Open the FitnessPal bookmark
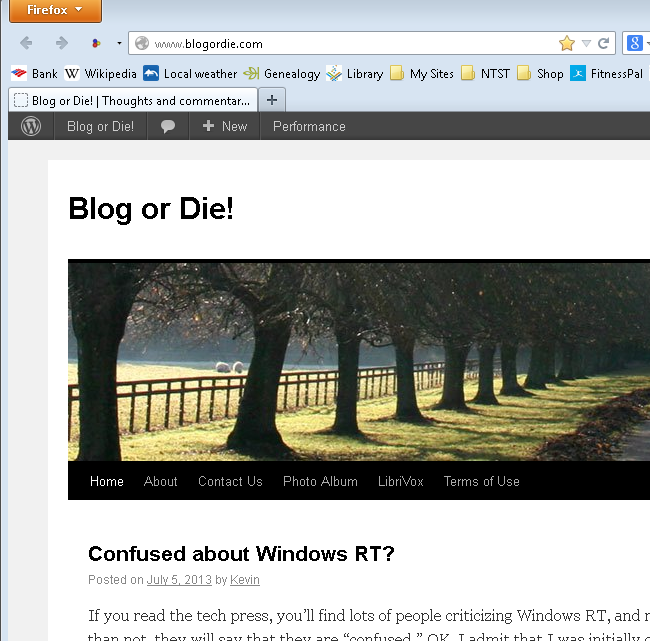650x641 pixels. (x=606, y=74)
